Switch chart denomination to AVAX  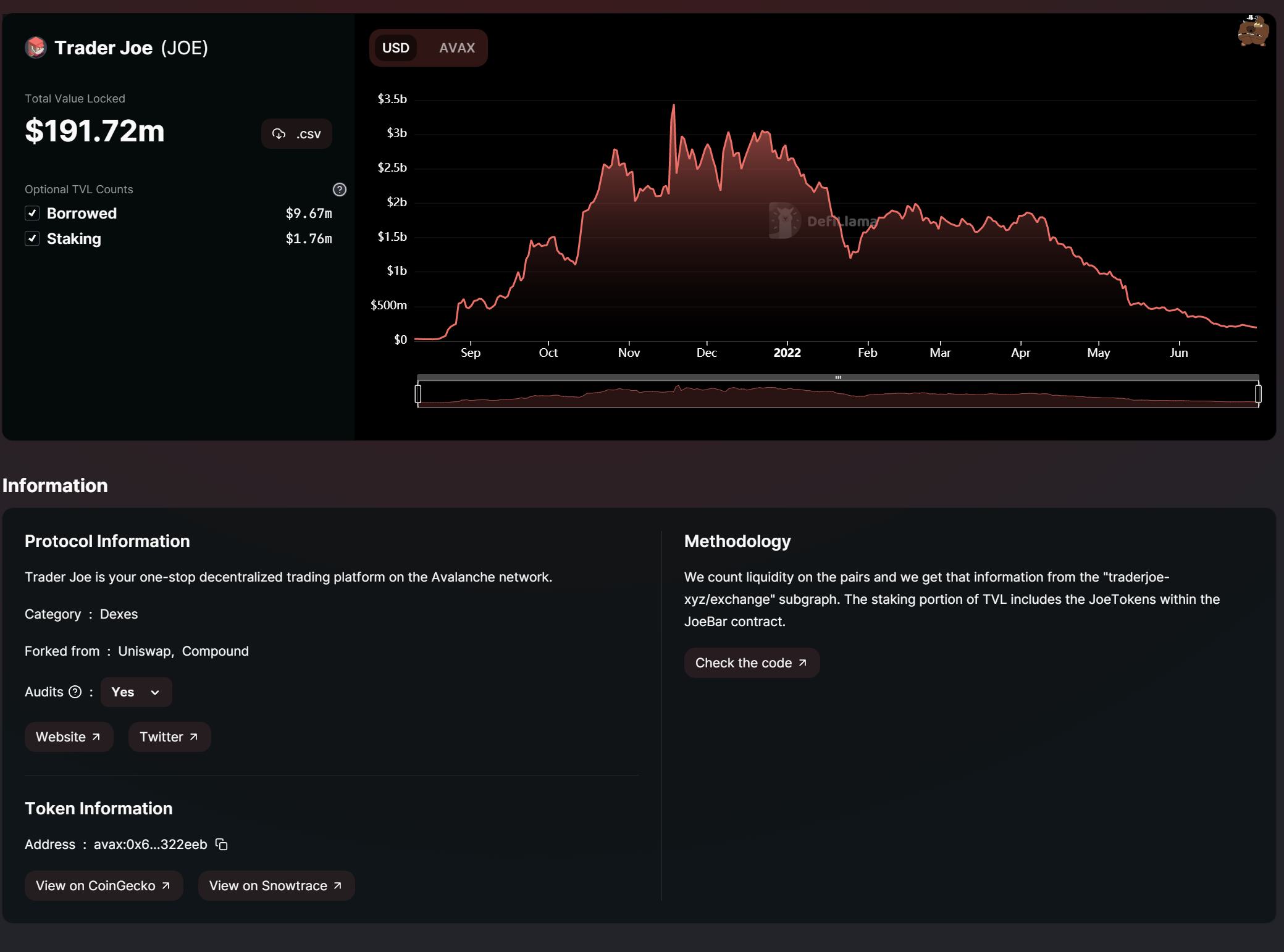pos(456,48)
